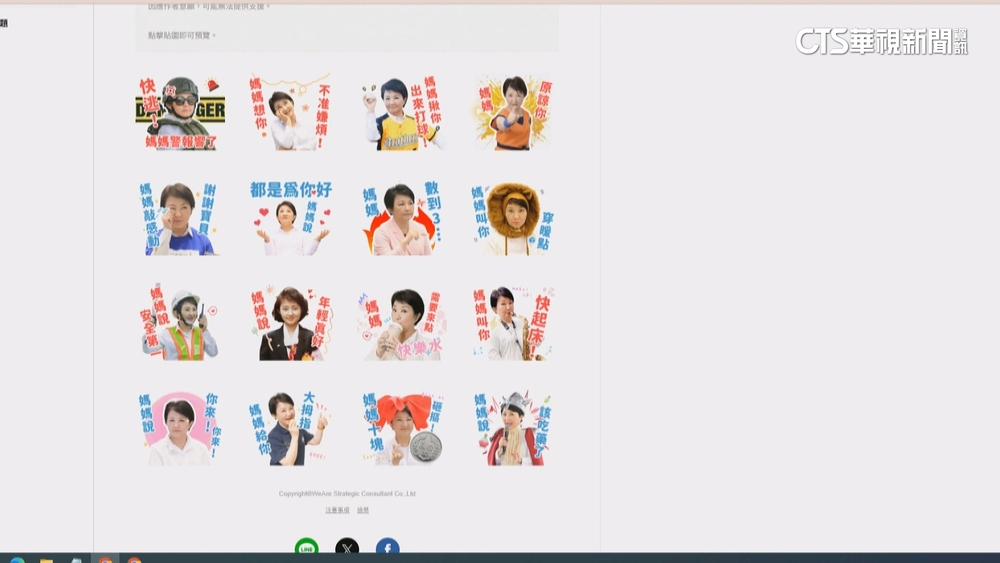Click the second footer link beside 注意事項

click(363, 510)
